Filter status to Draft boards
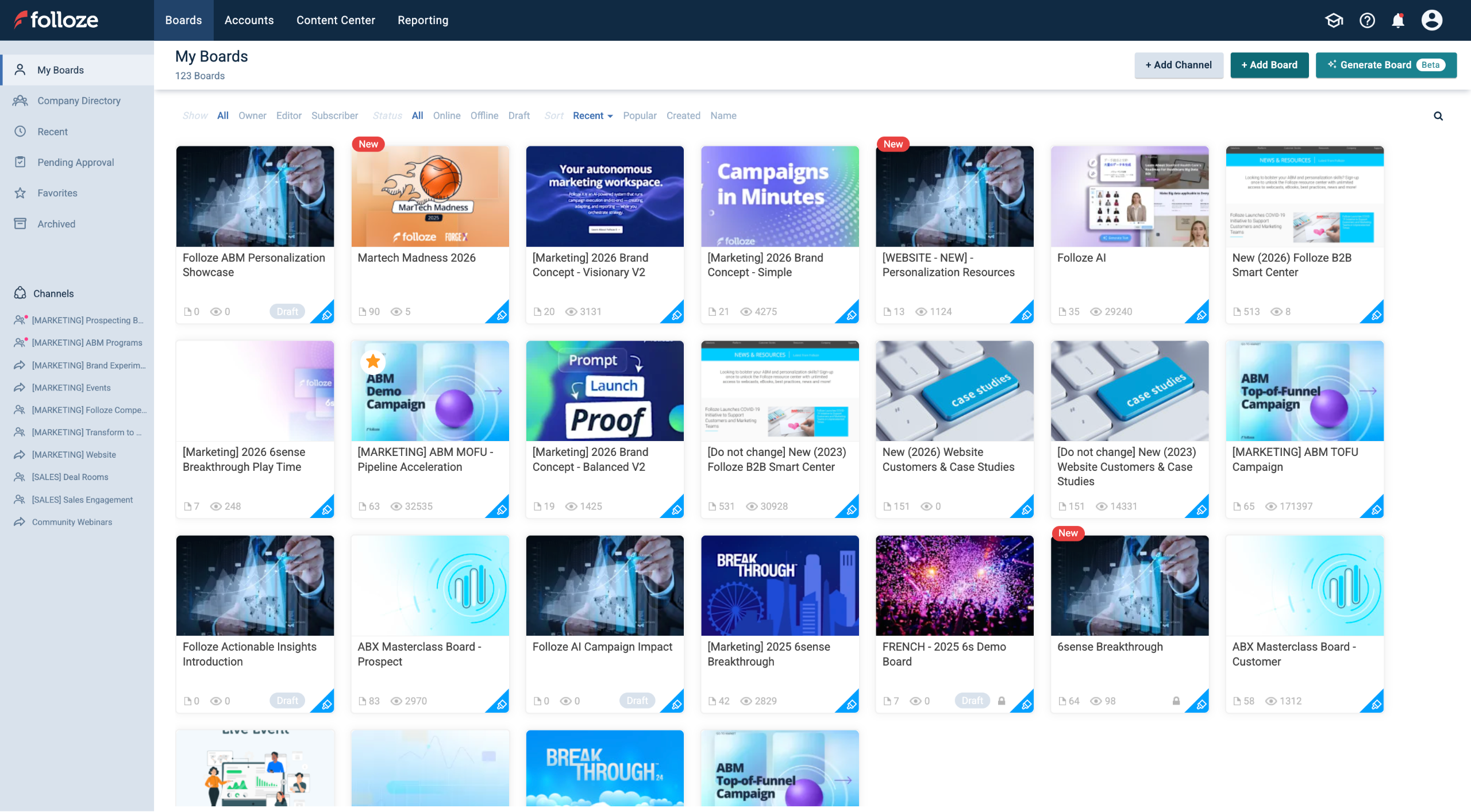Image resolution: width=1471 pixels, height=812 pixels. pos(518,115)
